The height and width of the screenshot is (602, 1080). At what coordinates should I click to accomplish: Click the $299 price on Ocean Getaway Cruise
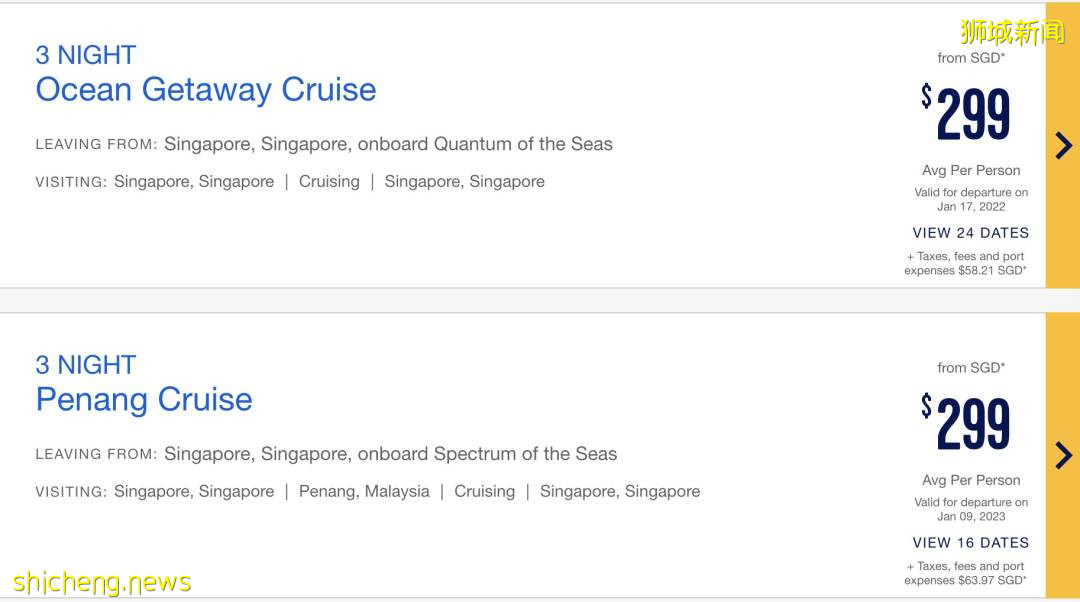pyautogui.click(x=967, y=114)
